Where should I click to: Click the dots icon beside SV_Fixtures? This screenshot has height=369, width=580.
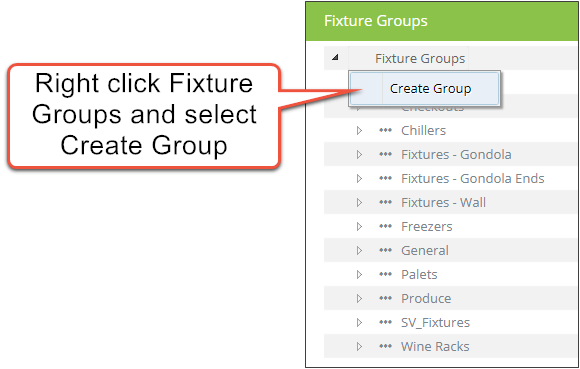coord(385,322)
